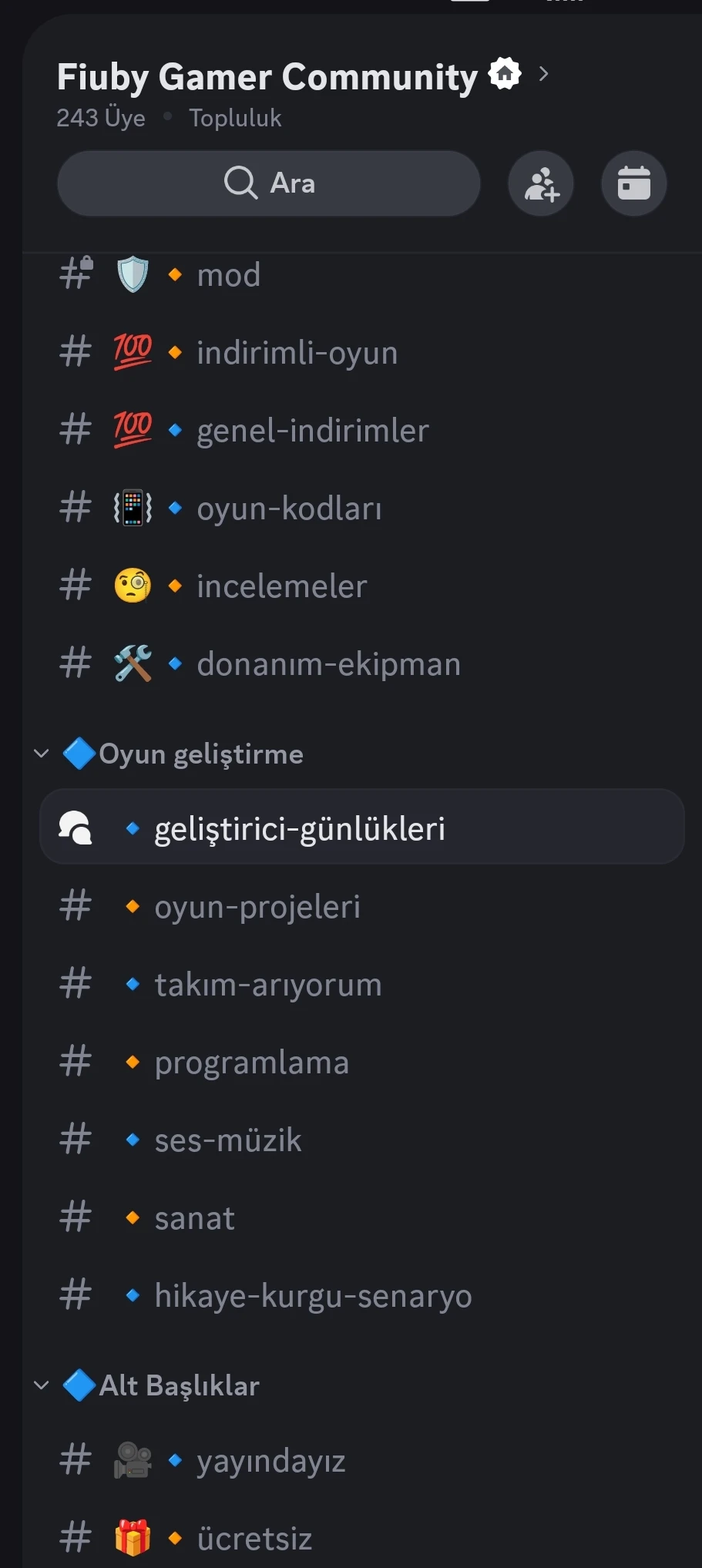Open the server events calendar icon

tap(633, 183)
